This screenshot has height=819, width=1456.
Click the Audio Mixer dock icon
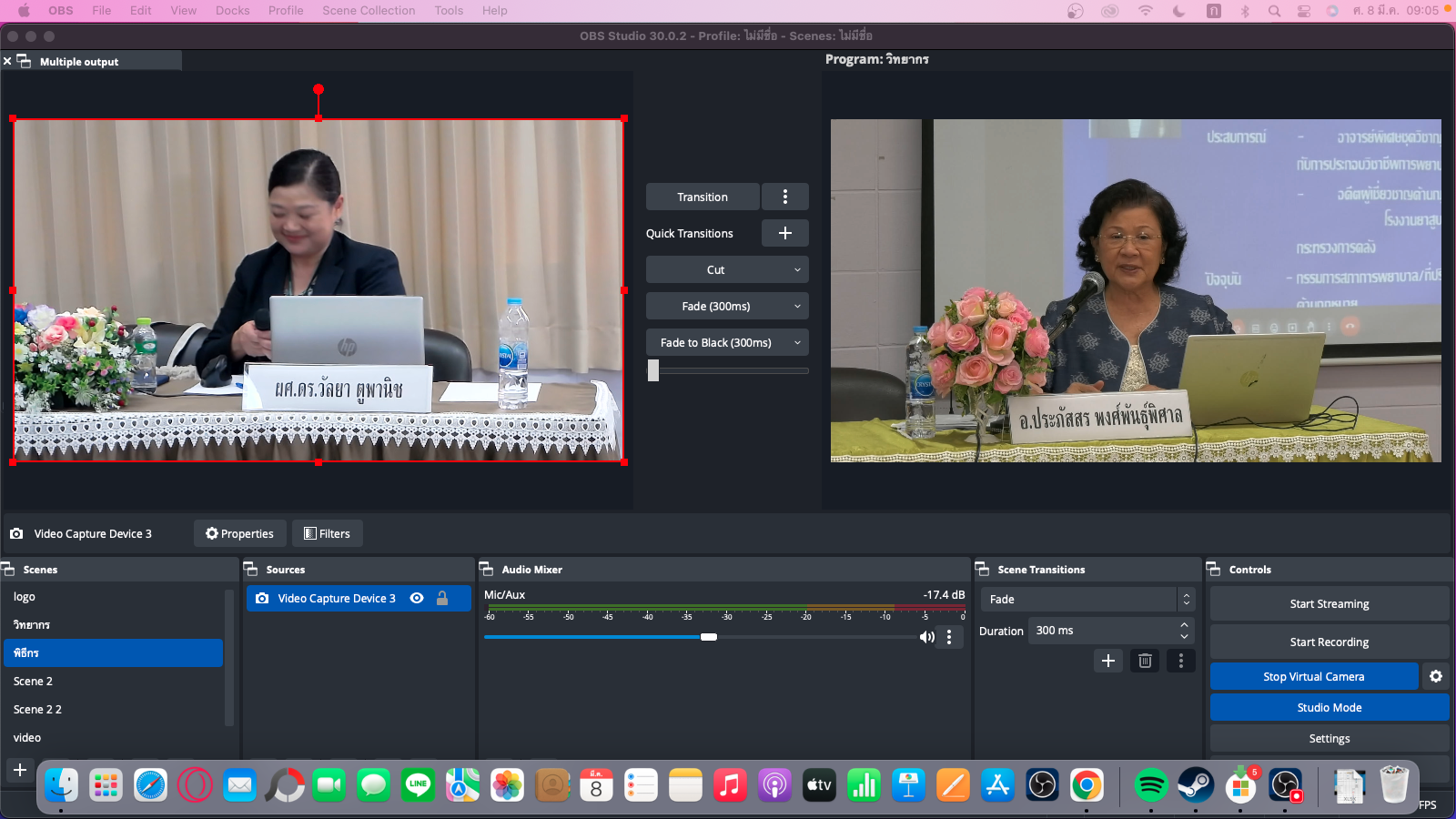(x=486, y=569)
